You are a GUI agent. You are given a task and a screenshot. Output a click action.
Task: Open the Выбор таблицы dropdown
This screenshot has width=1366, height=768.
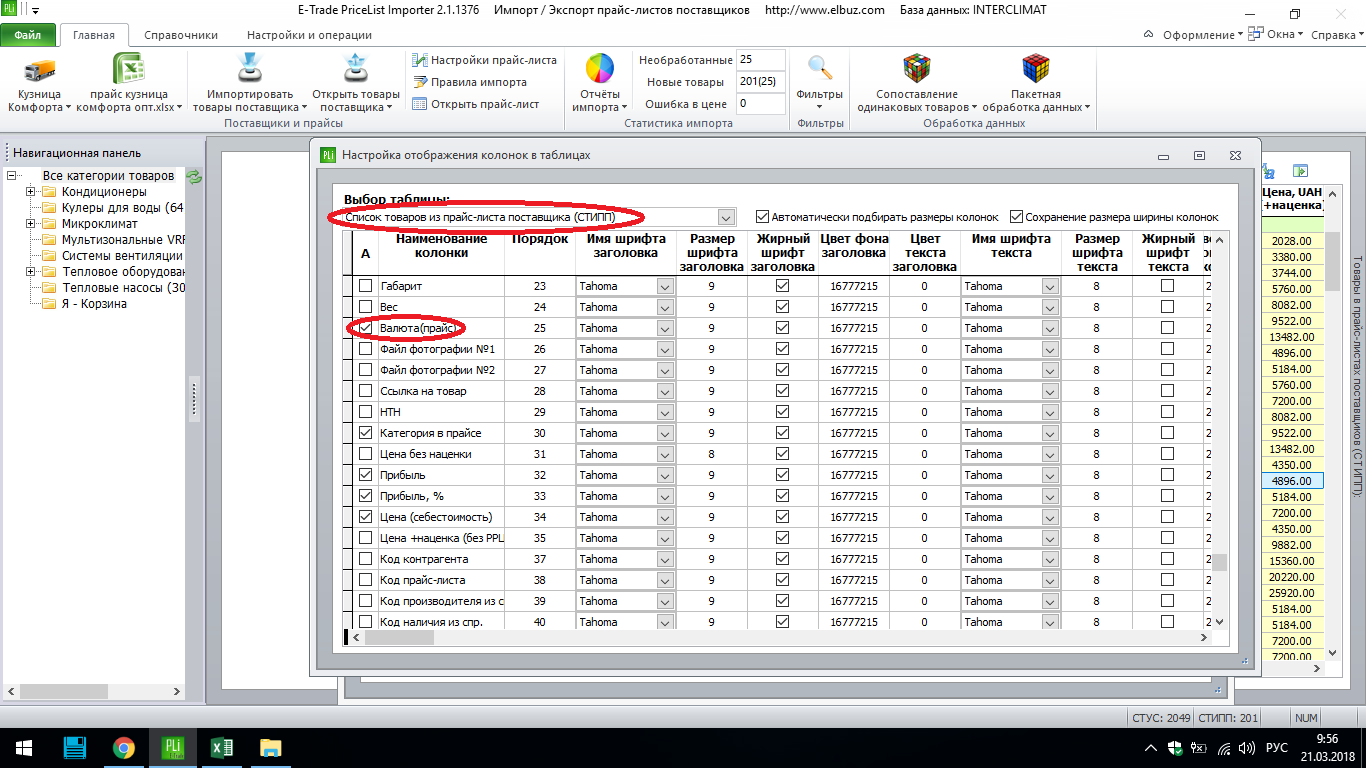725,217
